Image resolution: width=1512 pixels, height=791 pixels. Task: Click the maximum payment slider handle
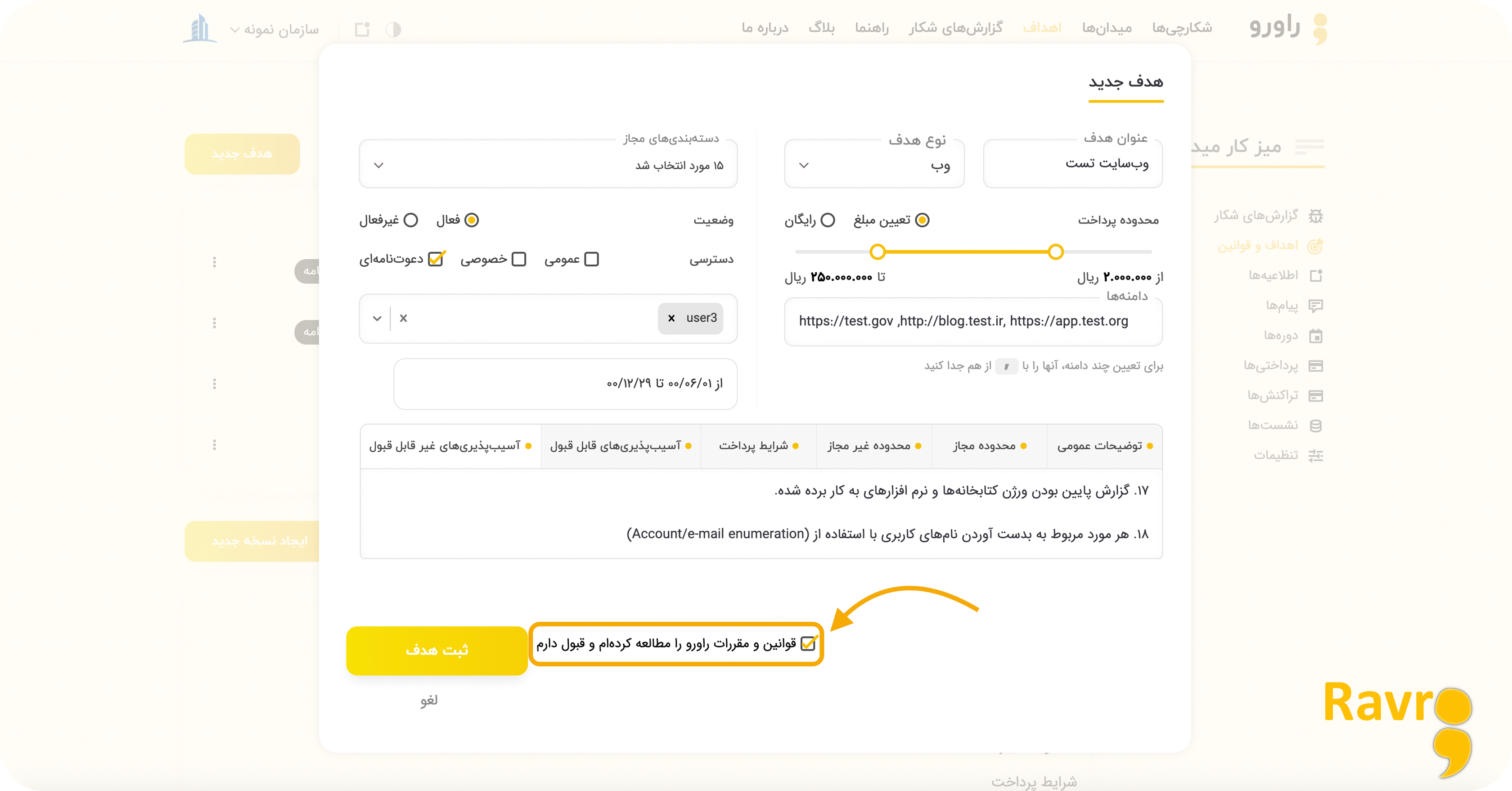pyautogui.click(x=877, y=252)
